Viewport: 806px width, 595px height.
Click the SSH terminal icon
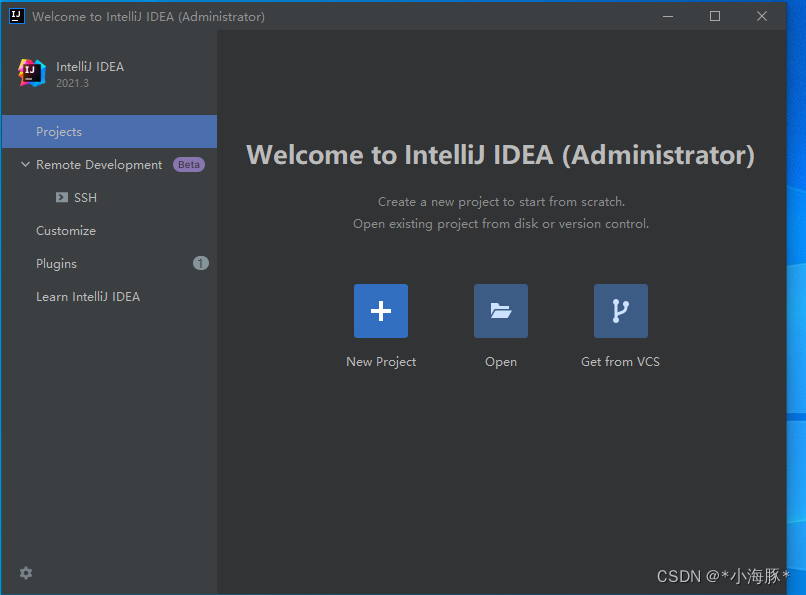click(62, 197)
